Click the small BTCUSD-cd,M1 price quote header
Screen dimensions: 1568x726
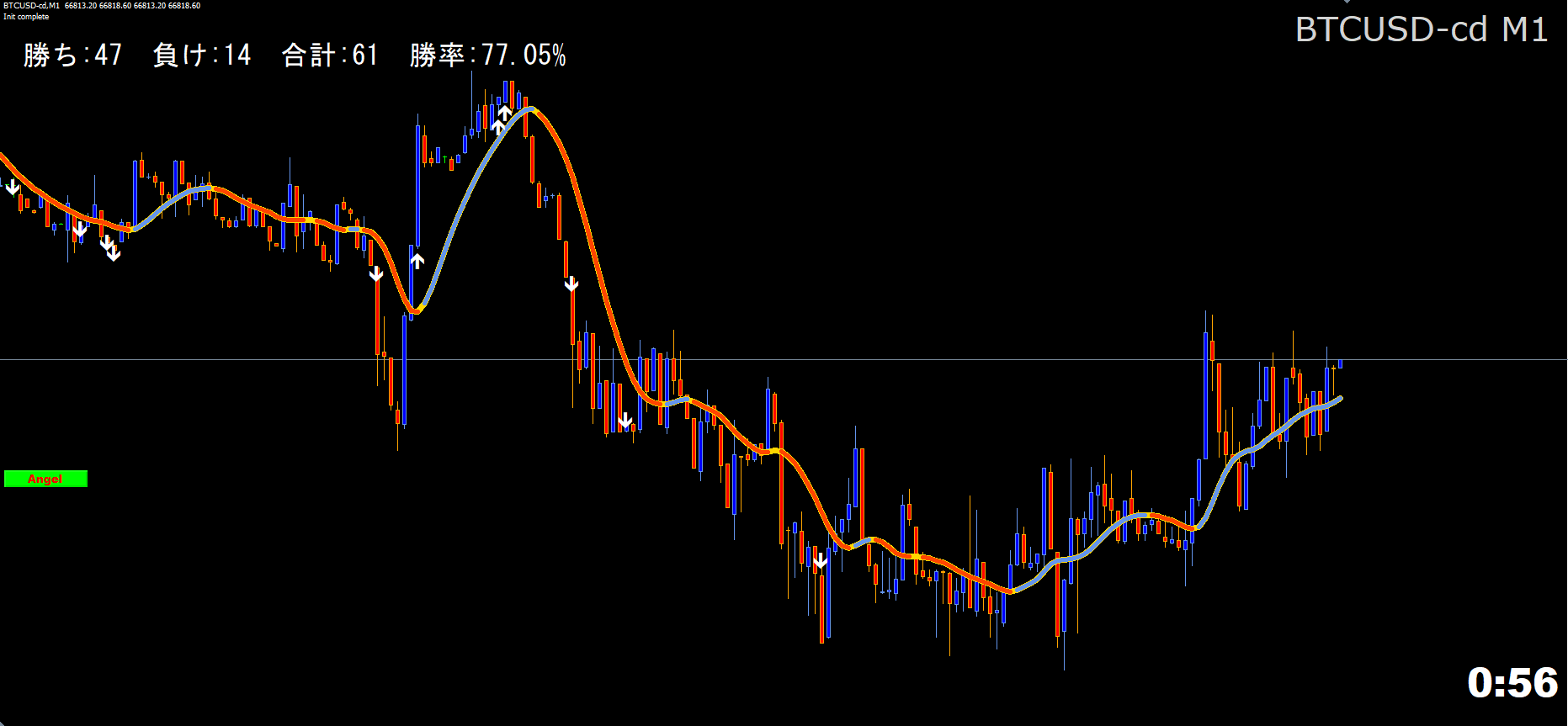point(101,6)
